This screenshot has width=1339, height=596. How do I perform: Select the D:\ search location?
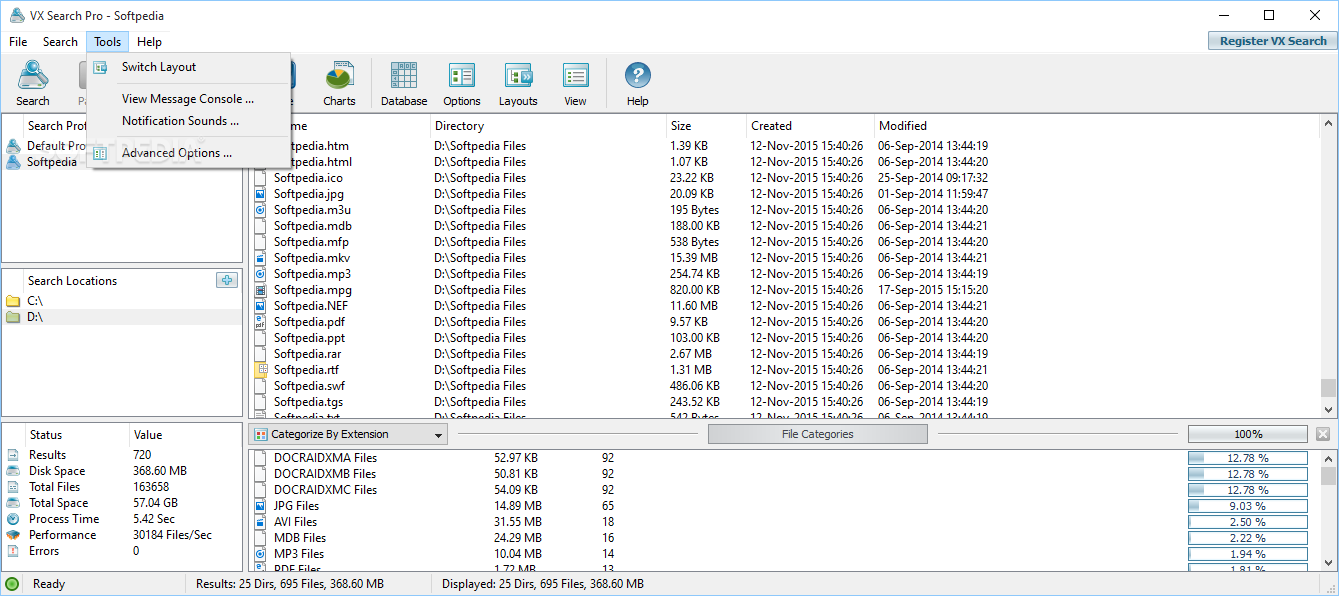[122, 317]
